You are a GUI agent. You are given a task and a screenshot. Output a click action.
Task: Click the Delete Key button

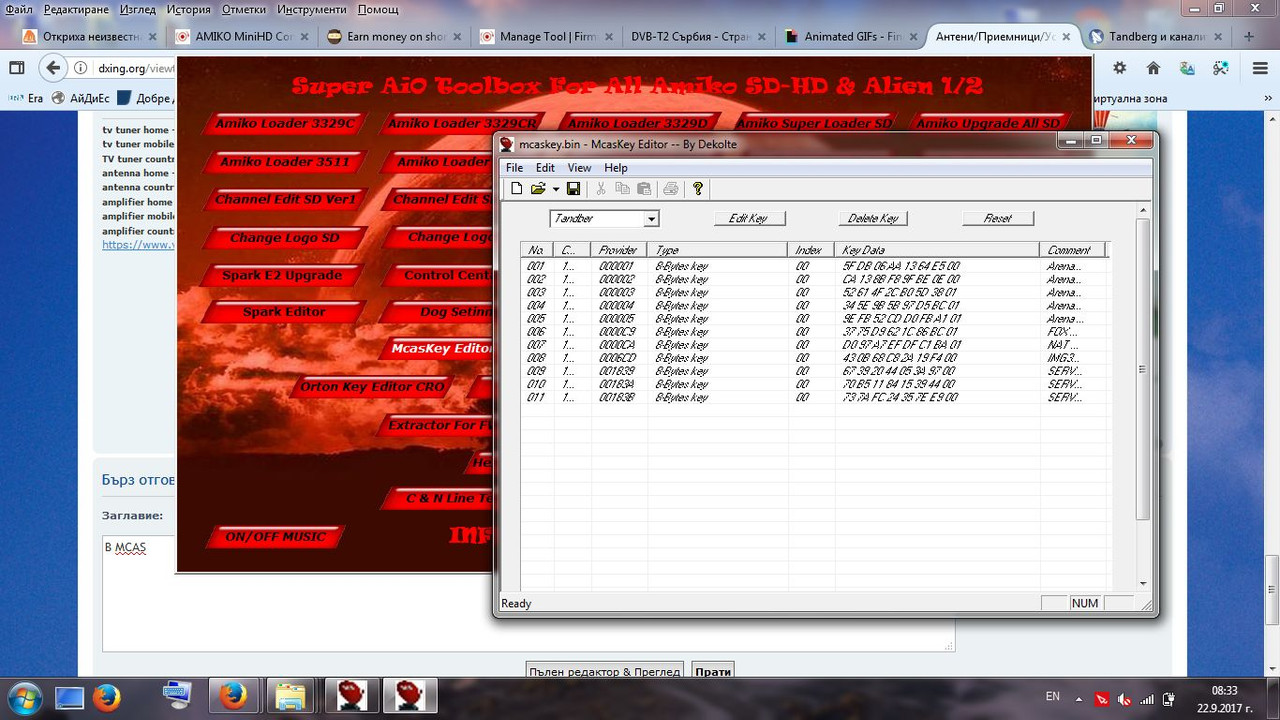click(873, 218)
